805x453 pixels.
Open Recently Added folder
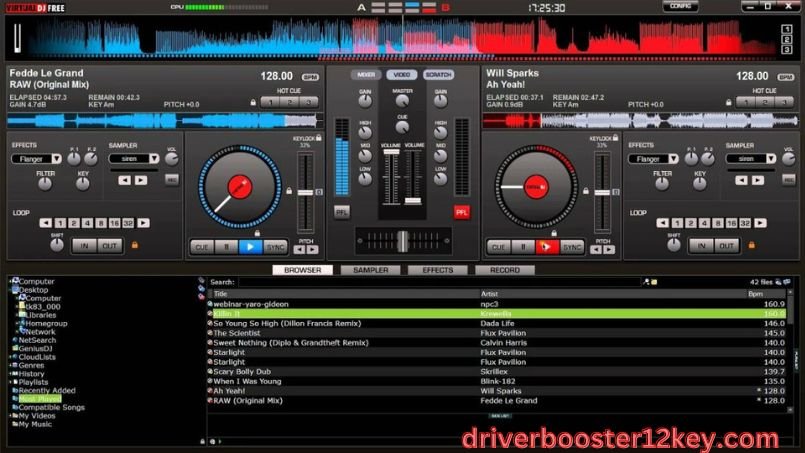tap(47, 390)
